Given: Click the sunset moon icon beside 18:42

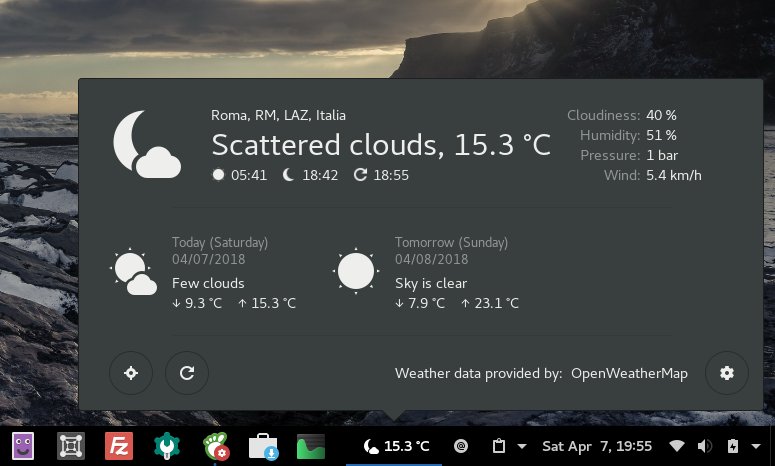Looking at the screenshot, I should 289,175.
